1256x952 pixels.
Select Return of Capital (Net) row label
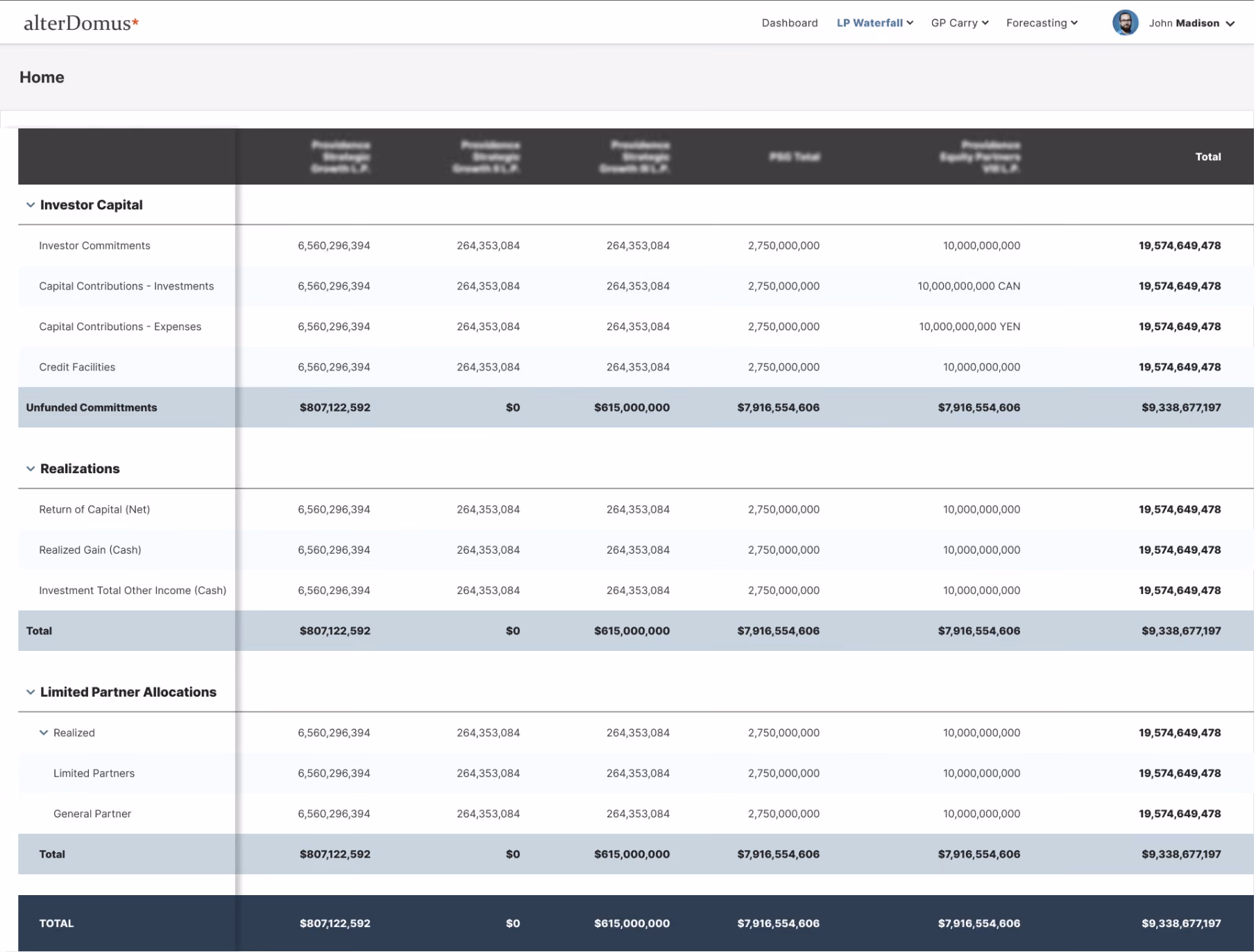(x=94, y=511)
